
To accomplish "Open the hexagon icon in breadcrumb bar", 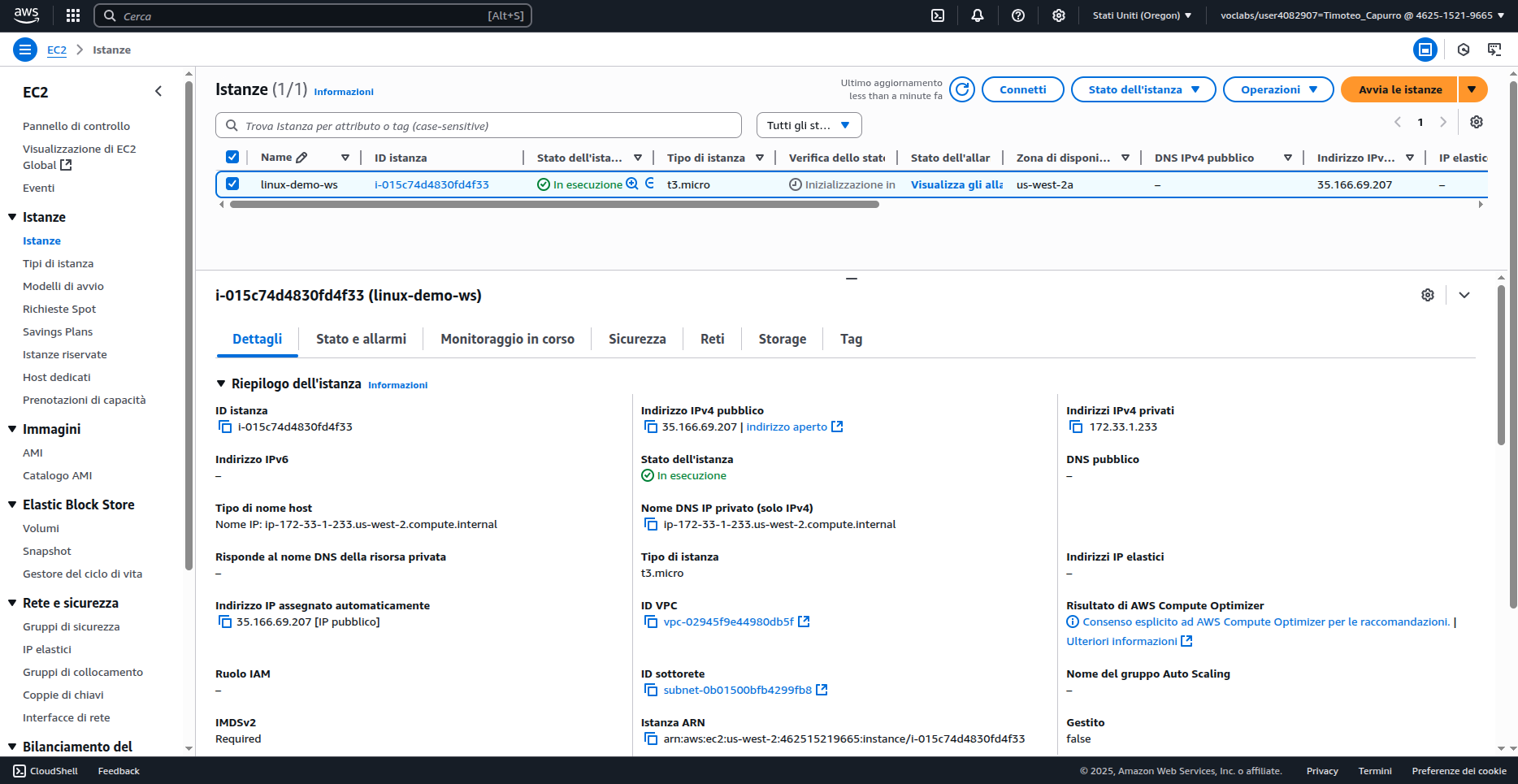I will point(1464,50).
